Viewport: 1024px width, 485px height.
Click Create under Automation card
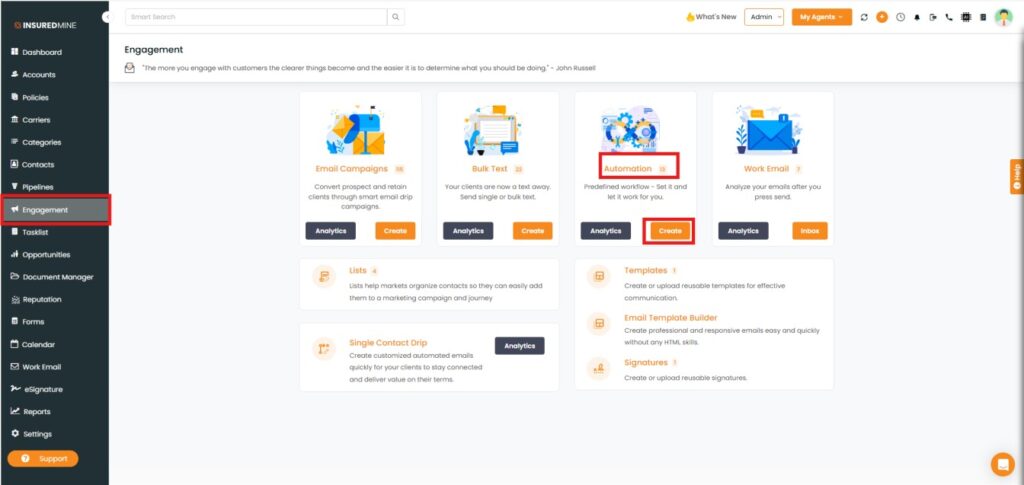coord(670,231)
